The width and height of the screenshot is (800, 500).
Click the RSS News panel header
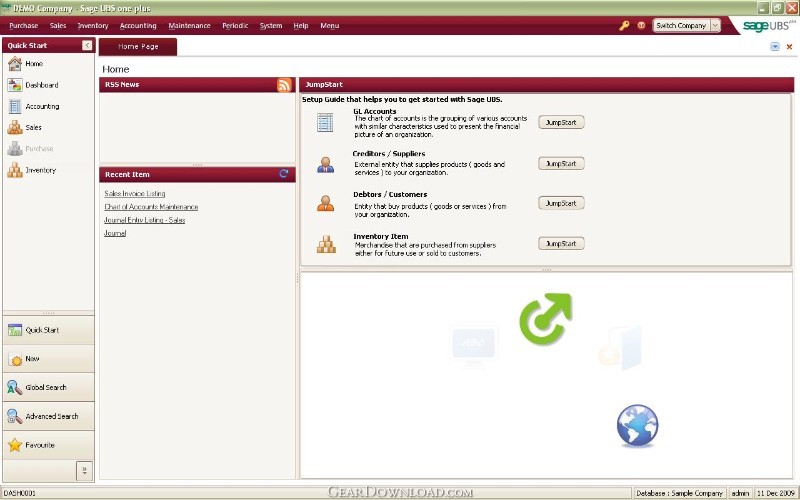[197, 85]
